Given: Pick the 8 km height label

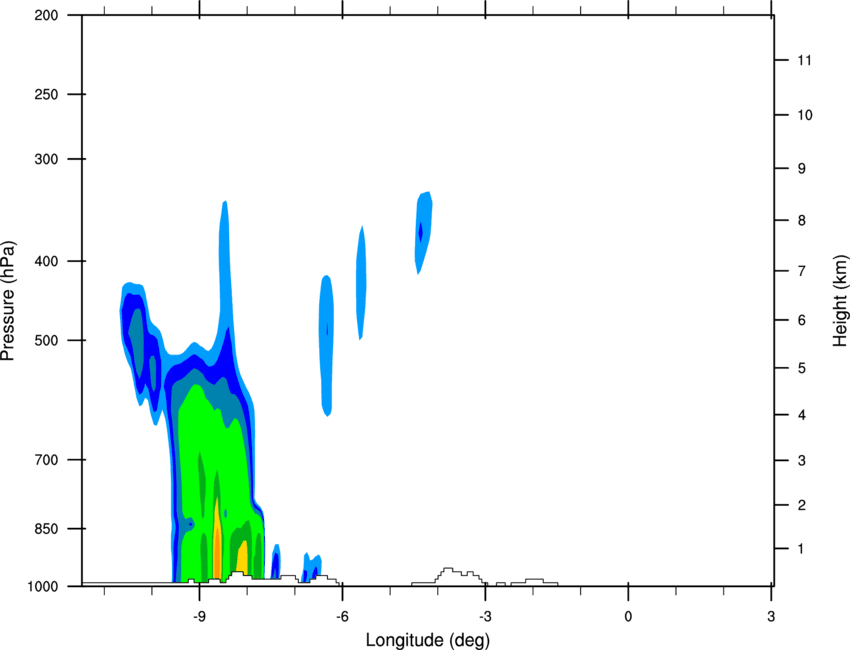Looking at the screenshot, I should (801, 221).
